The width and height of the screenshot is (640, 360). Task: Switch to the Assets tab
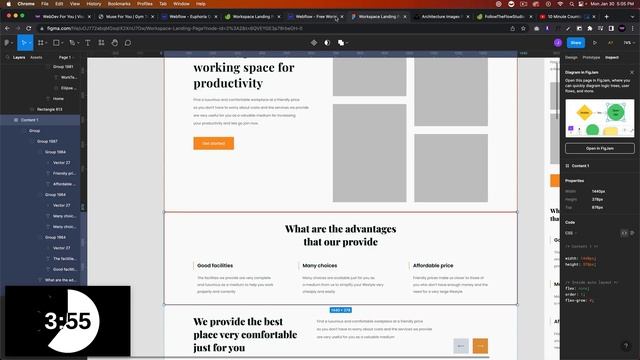36,58
